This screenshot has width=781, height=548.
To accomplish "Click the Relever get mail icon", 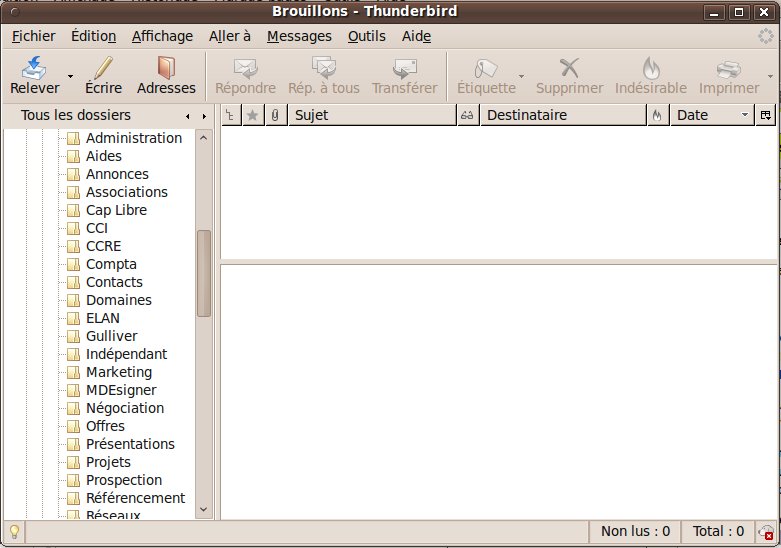I will 35,68.
